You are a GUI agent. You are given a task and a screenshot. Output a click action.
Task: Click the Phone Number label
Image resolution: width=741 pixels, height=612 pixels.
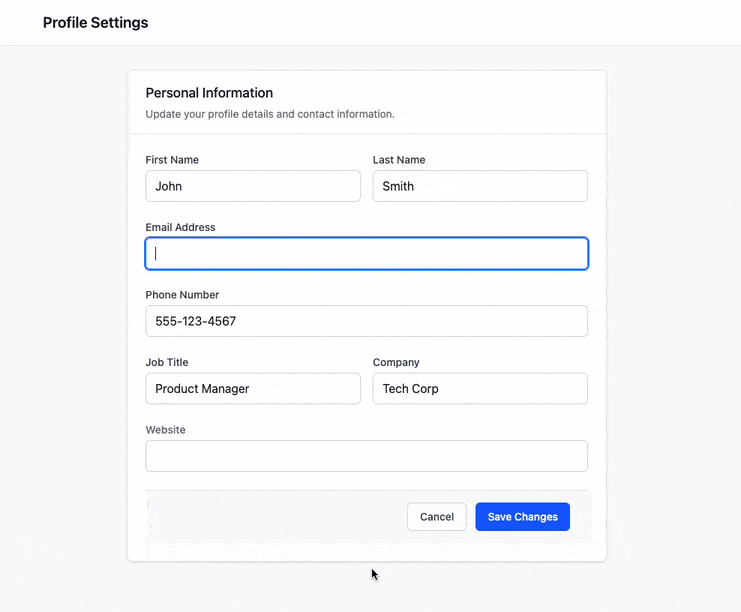[182, 295]
